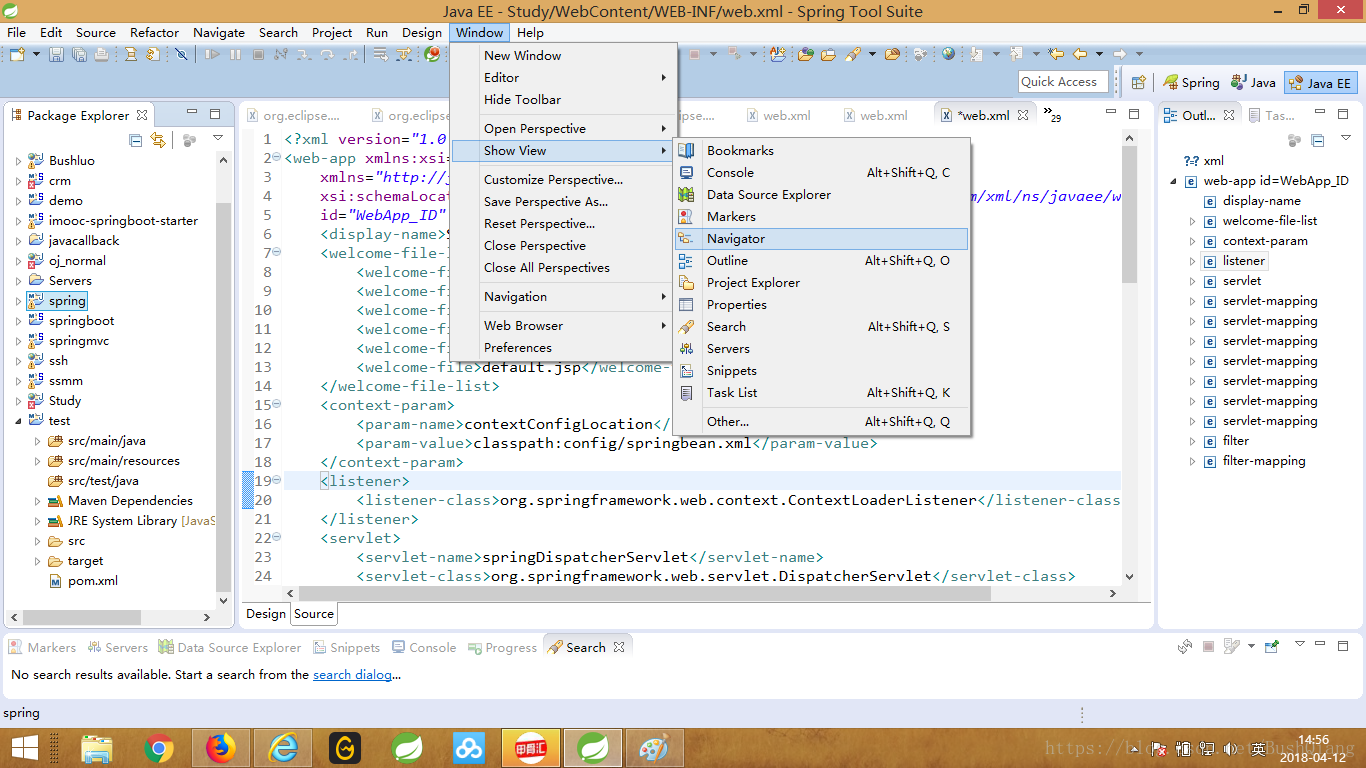
Task: Click the Save icon in the toolbar
Action: click(x=56, y=54)
